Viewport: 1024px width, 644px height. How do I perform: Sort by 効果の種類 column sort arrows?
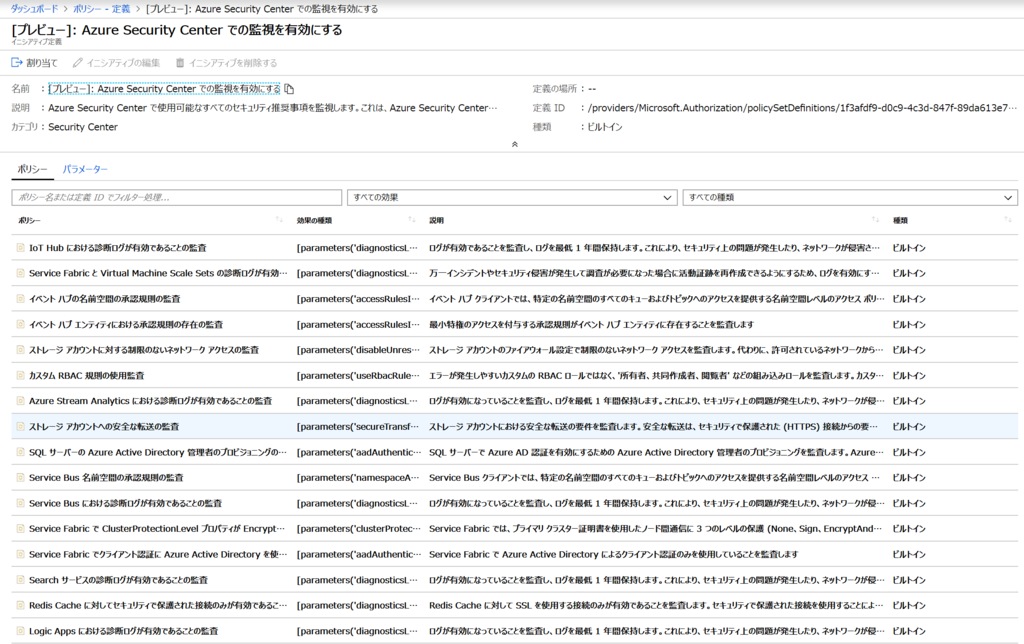(x=411, y=220)
